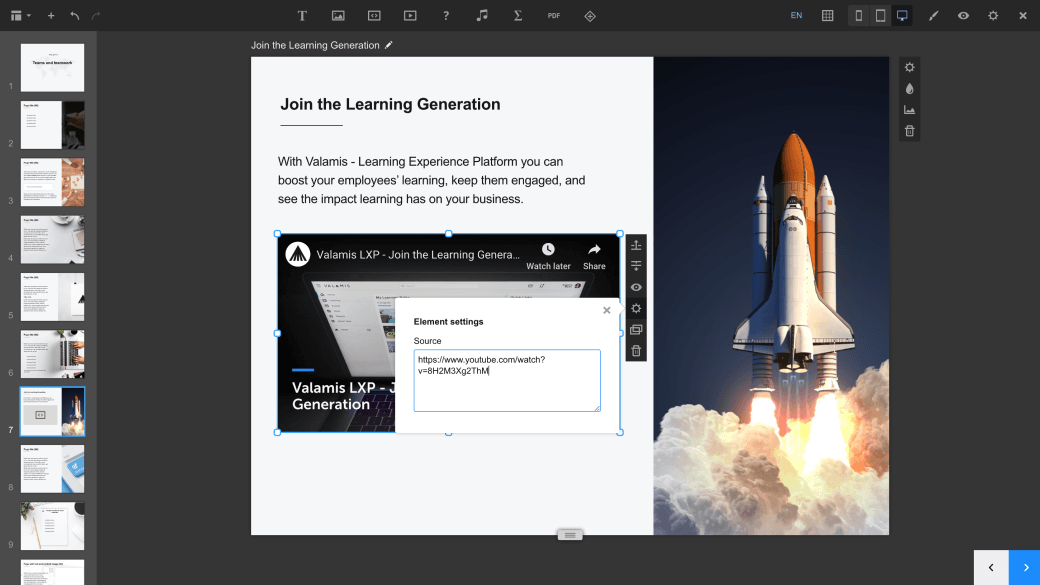Insert a text element
1040x585 pixels.
tap(302, 16)
